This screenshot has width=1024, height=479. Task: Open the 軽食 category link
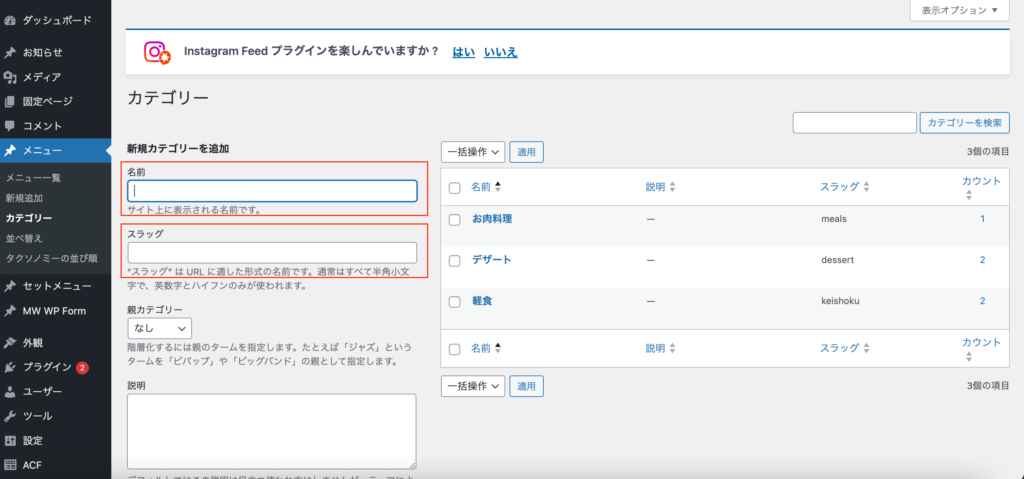point(481,301)
